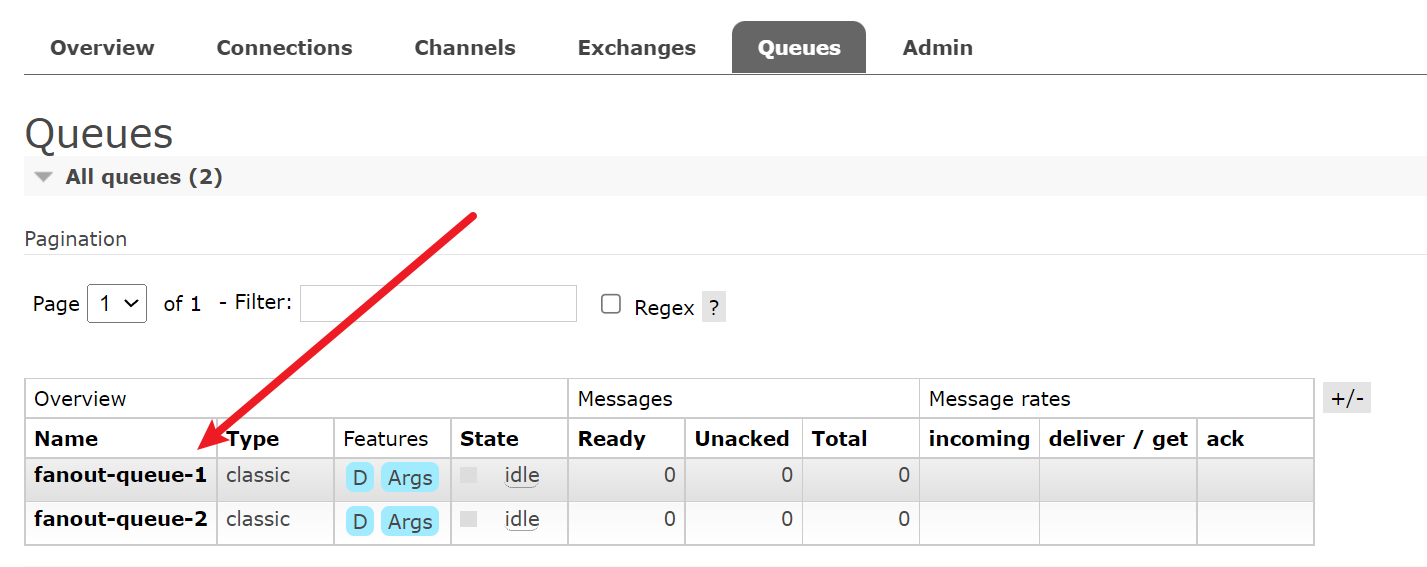Sort by the Name column header

pos(66,438)
